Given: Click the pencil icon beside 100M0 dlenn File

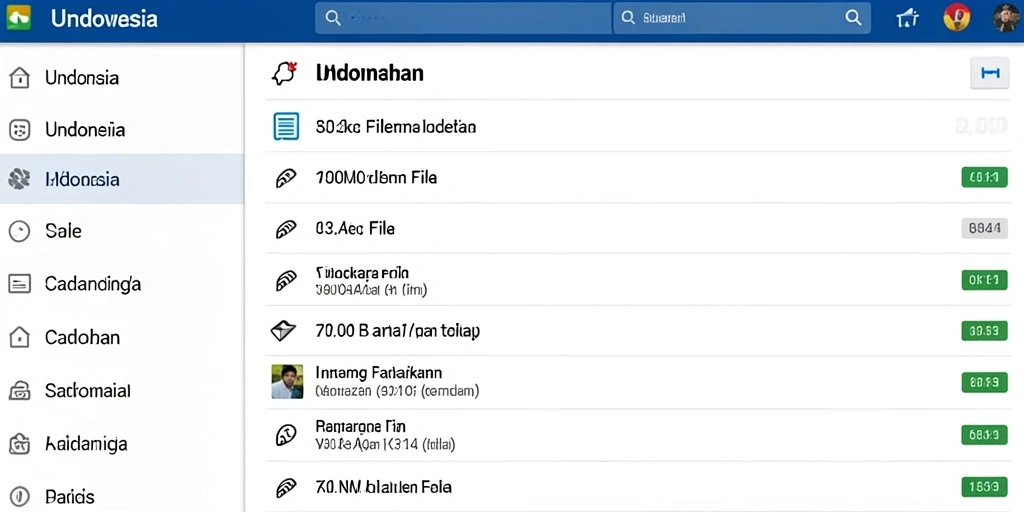Looking at the screenshot, I should (x=286, y=178).
